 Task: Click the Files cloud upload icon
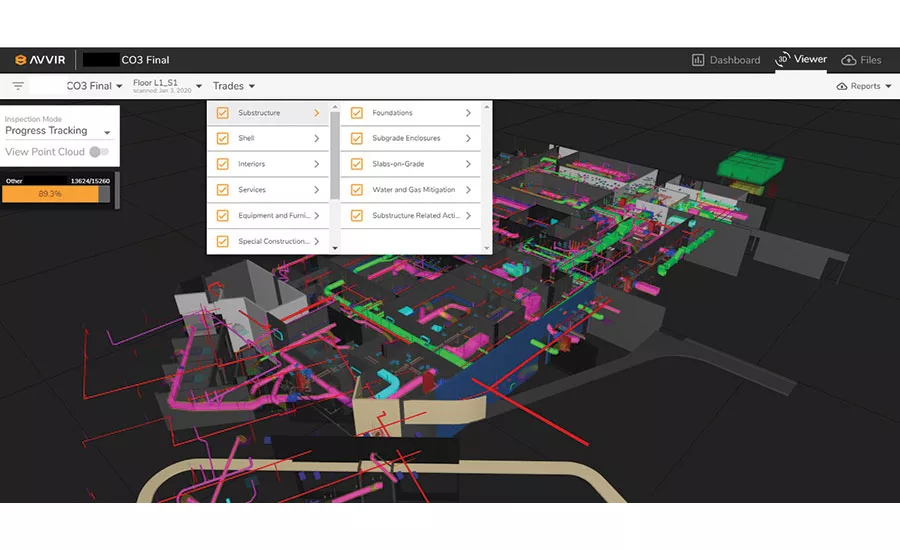pyautogui.click(x=848, y=60)
